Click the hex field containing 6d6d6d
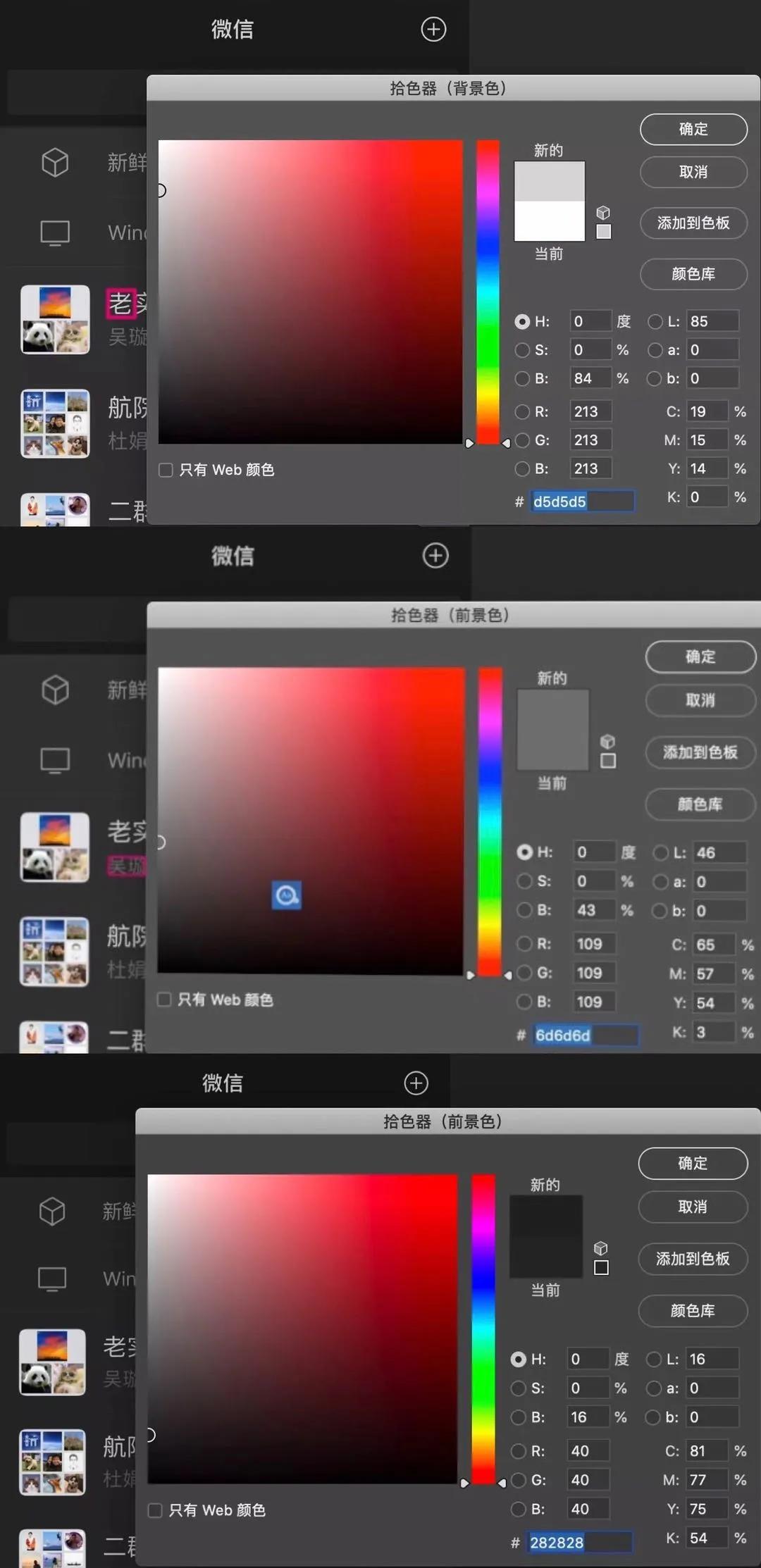This screenshot has width=761, height=1568. click(586, 1035)
